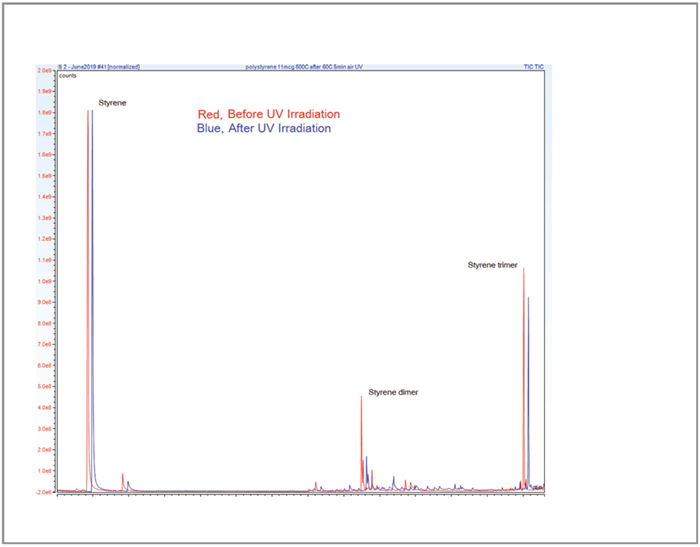Viewport: 700px width, 547px height.
Task: Click the Styrene peak label
Action: click(112, 103)
